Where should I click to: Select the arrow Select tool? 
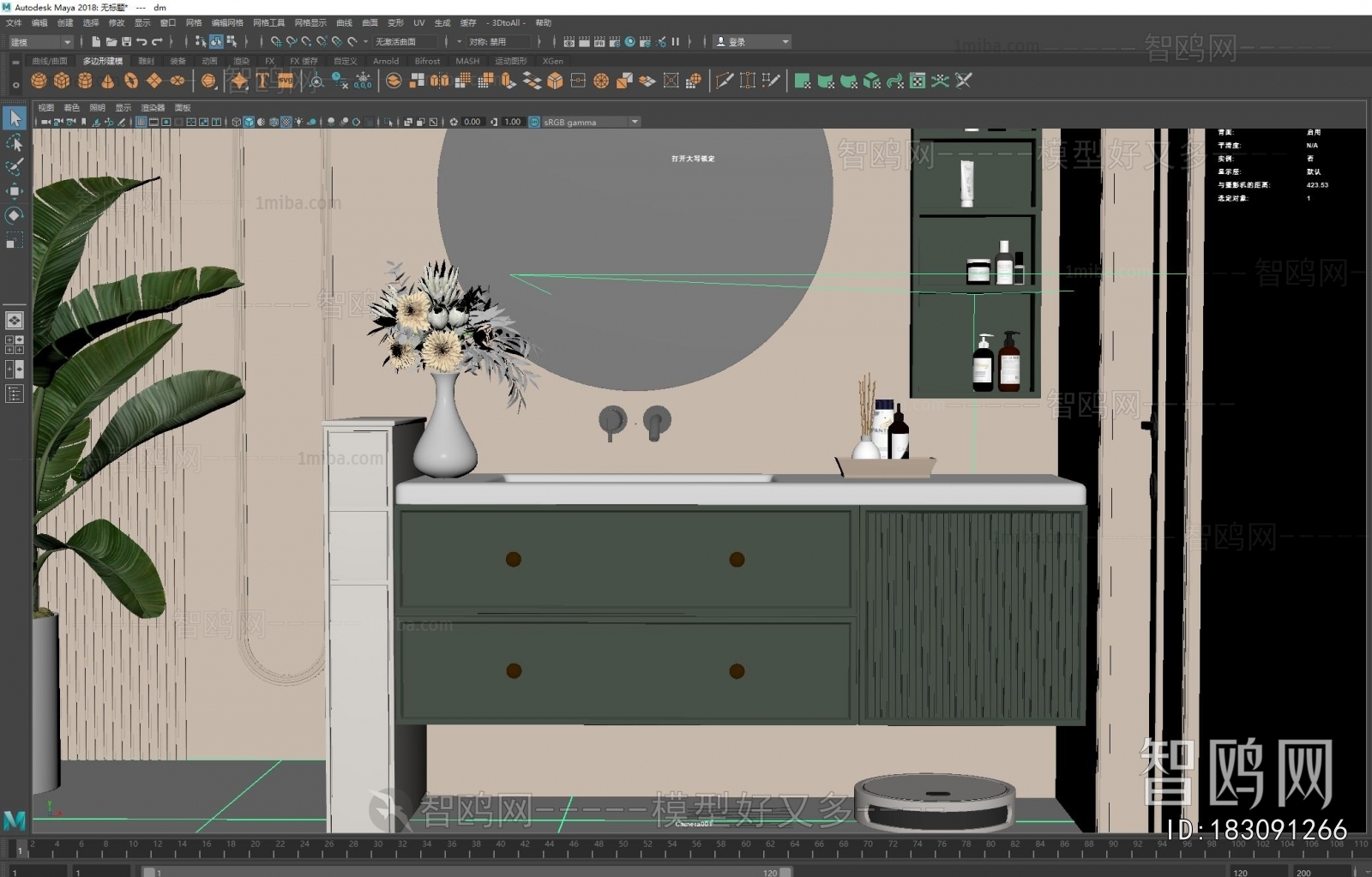click(x=15, y=117)
